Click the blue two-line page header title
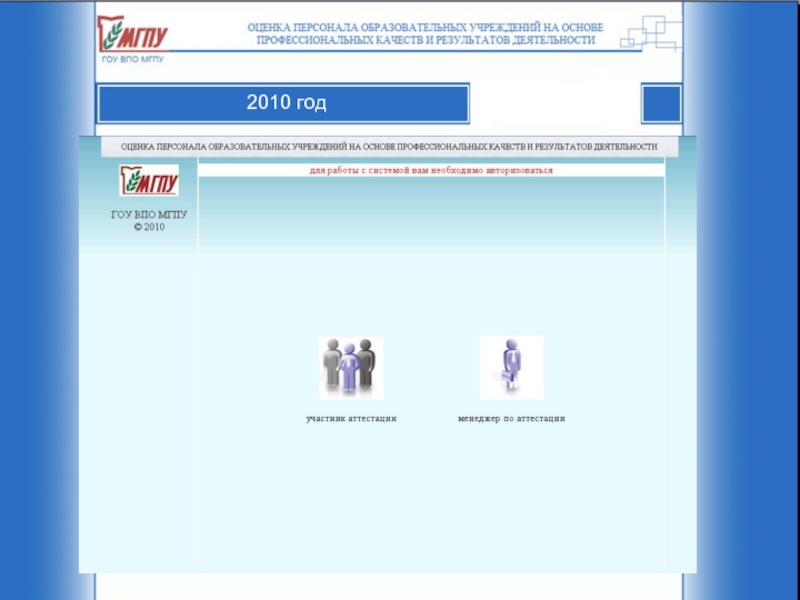 426,34
